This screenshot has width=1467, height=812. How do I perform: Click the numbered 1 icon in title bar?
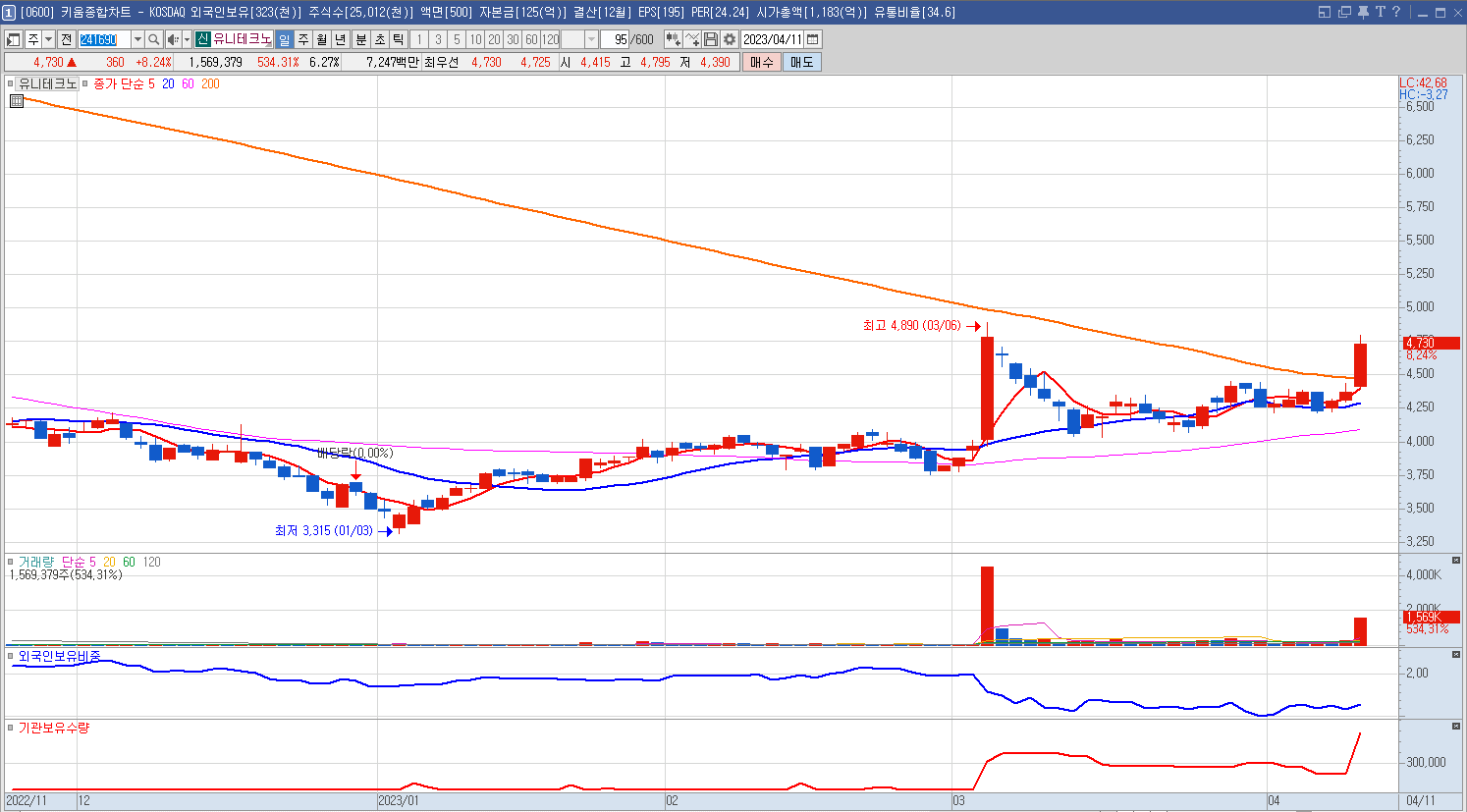[x=10, y=12]
